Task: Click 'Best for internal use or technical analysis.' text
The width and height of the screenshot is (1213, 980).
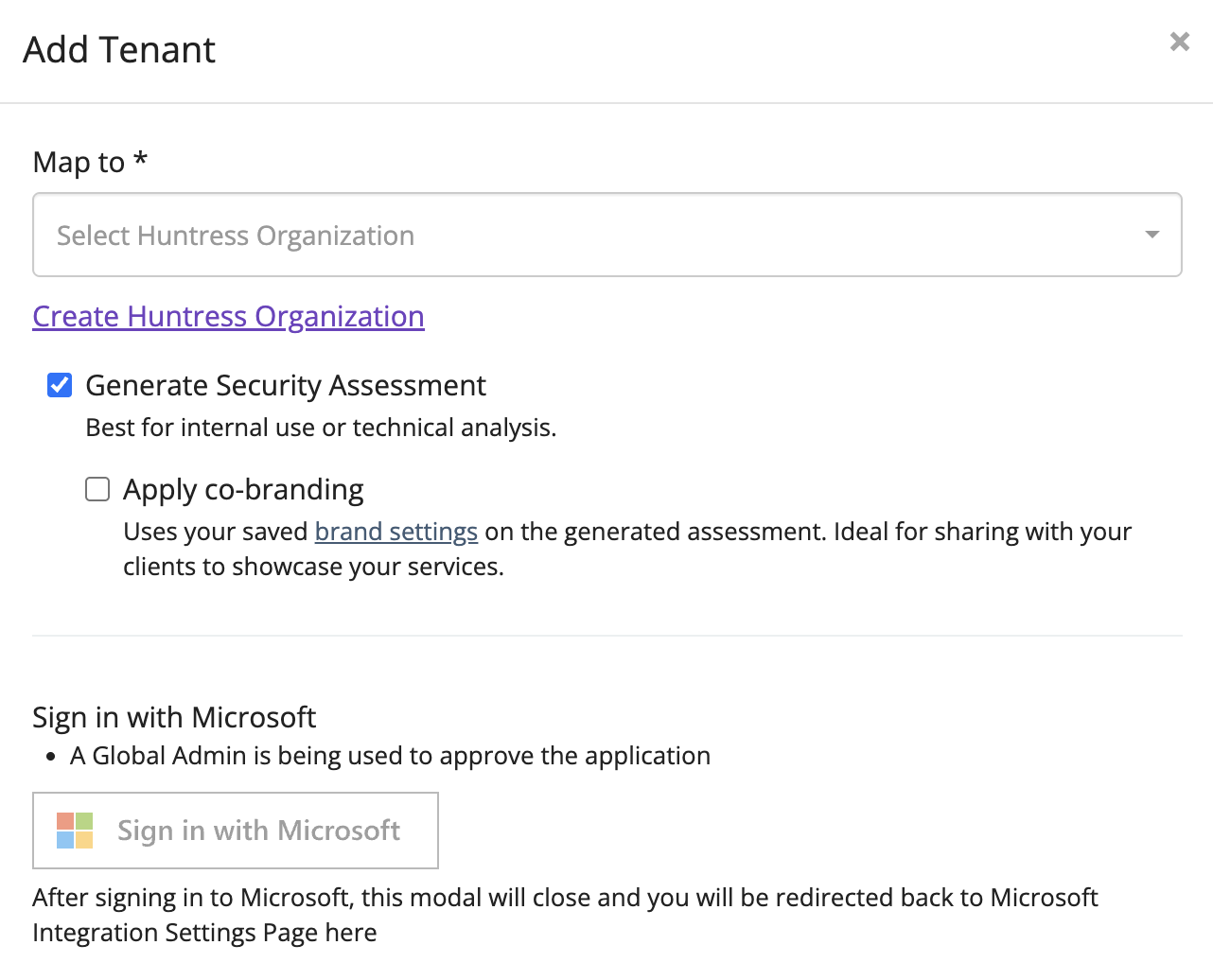Action: [321, 428]
